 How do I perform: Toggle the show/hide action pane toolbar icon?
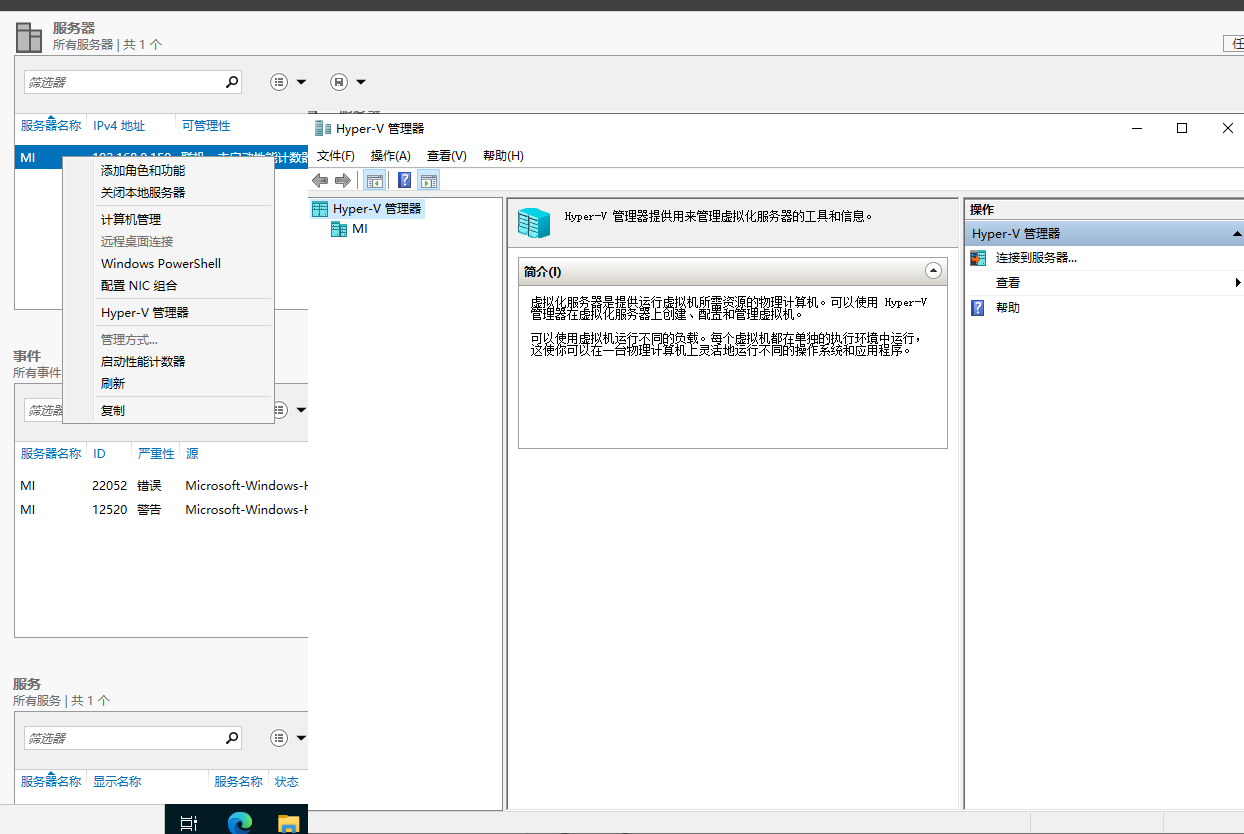(428, 180)
